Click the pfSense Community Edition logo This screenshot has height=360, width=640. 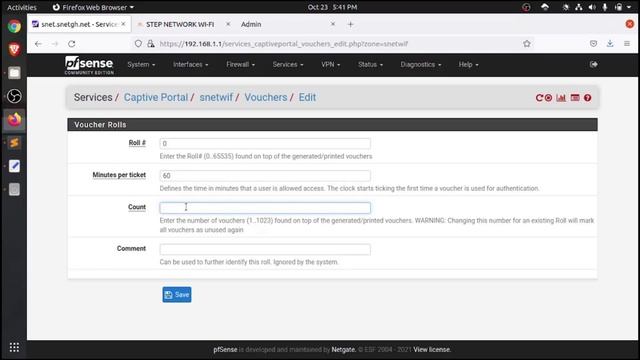point(89,65)
